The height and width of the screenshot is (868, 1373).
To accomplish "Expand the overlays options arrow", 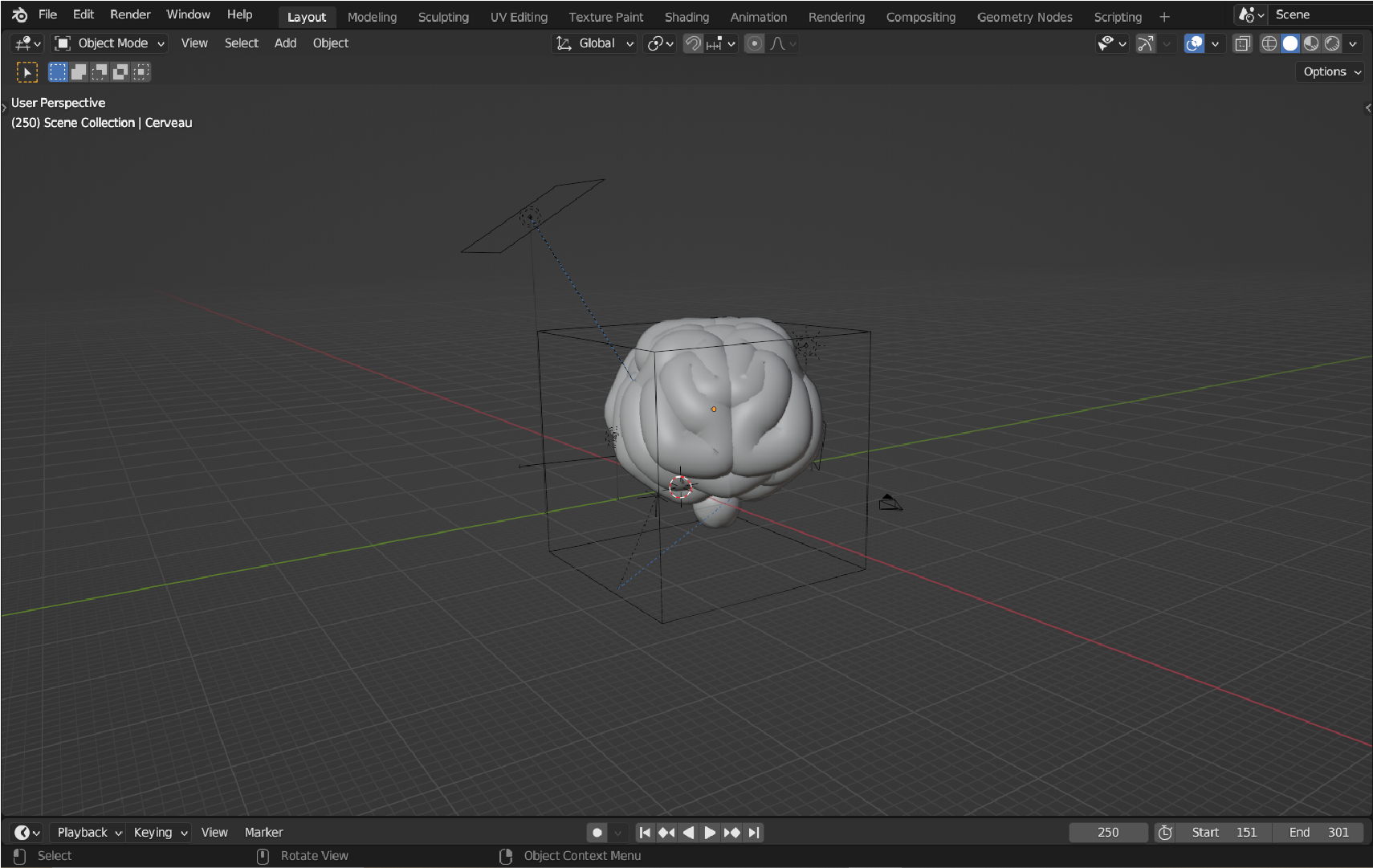I will coord(1215,43).
